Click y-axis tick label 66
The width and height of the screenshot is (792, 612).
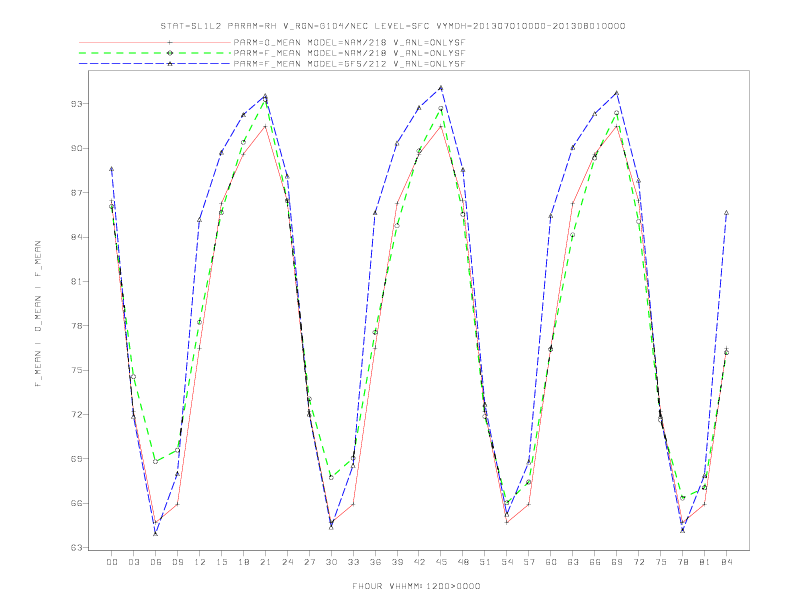pyautogui.click(x=76, y=503)
